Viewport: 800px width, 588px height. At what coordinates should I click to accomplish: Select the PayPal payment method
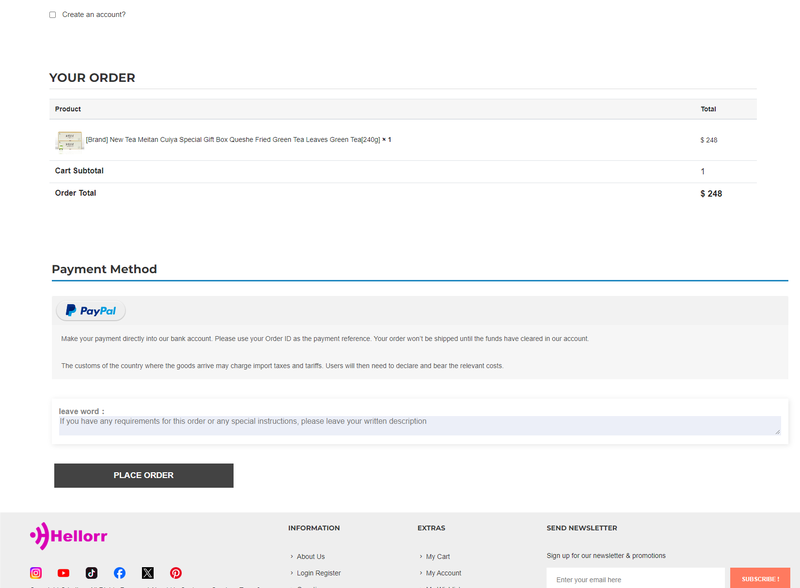pos(91,311)
